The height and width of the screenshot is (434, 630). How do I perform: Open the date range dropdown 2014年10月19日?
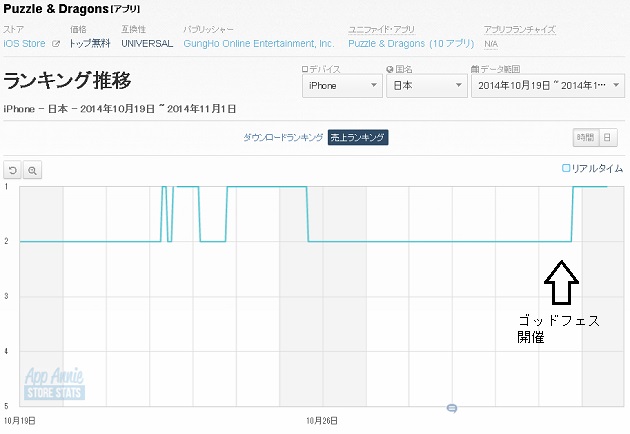tap(548, 86)
